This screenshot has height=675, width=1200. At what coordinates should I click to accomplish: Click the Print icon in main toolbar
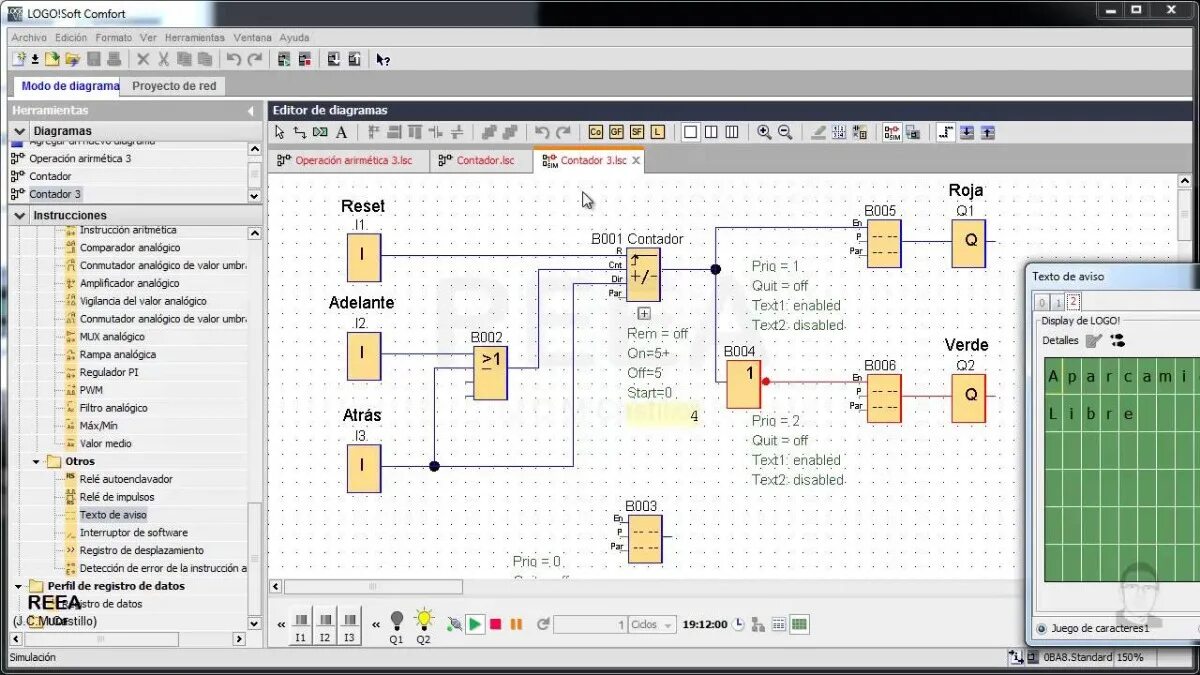click(x=114, y=60)
